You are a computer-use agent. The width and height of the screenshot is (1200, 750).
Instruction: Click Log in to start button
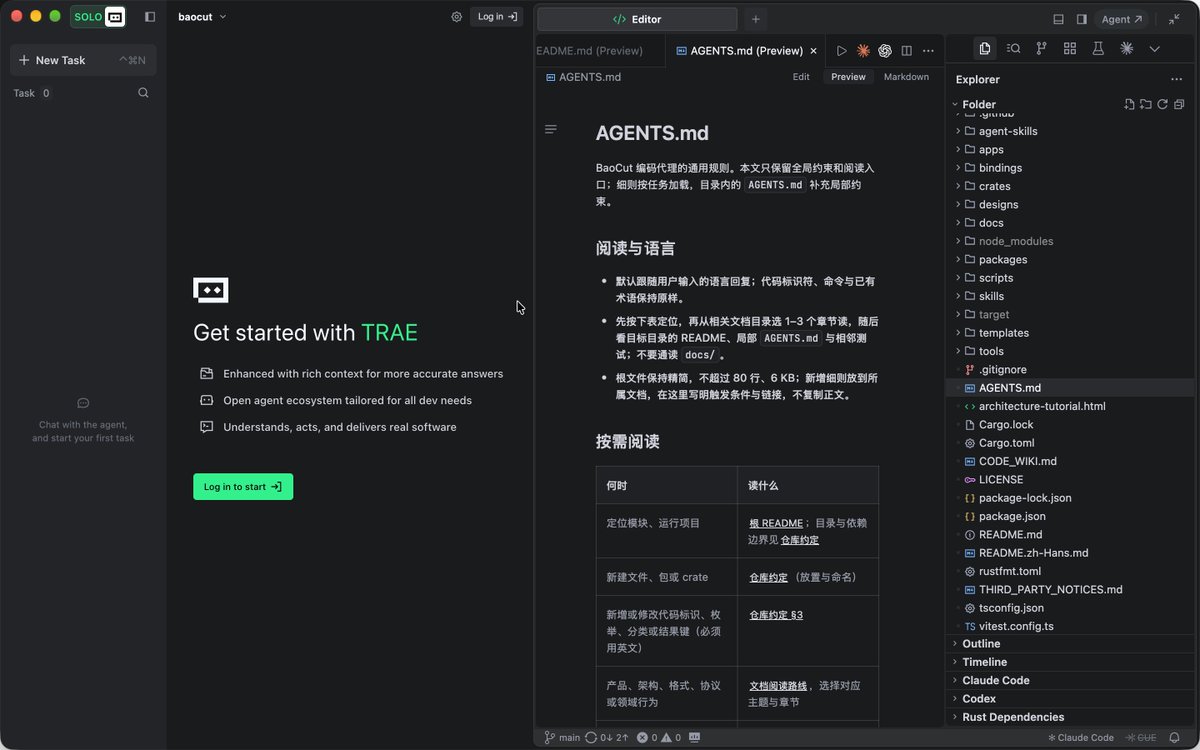point(243,487)
